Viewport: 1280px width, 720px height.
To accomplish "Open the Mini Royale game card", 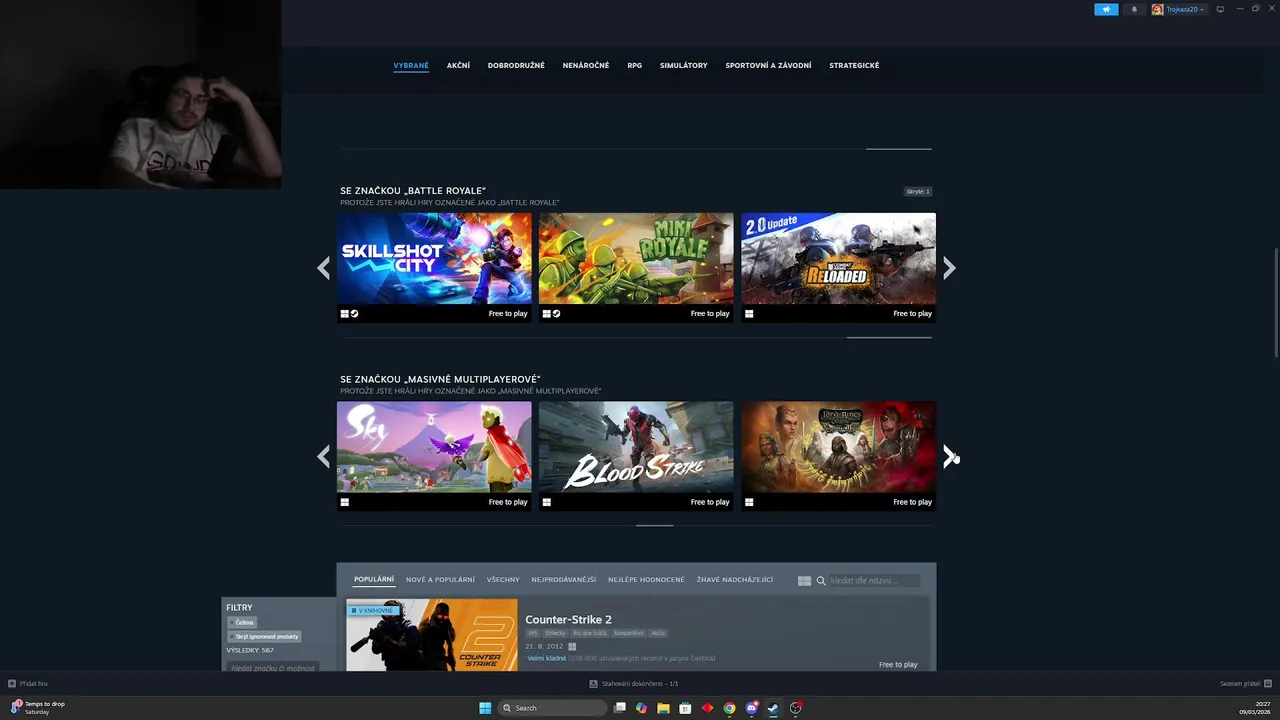I will point(636,267).
